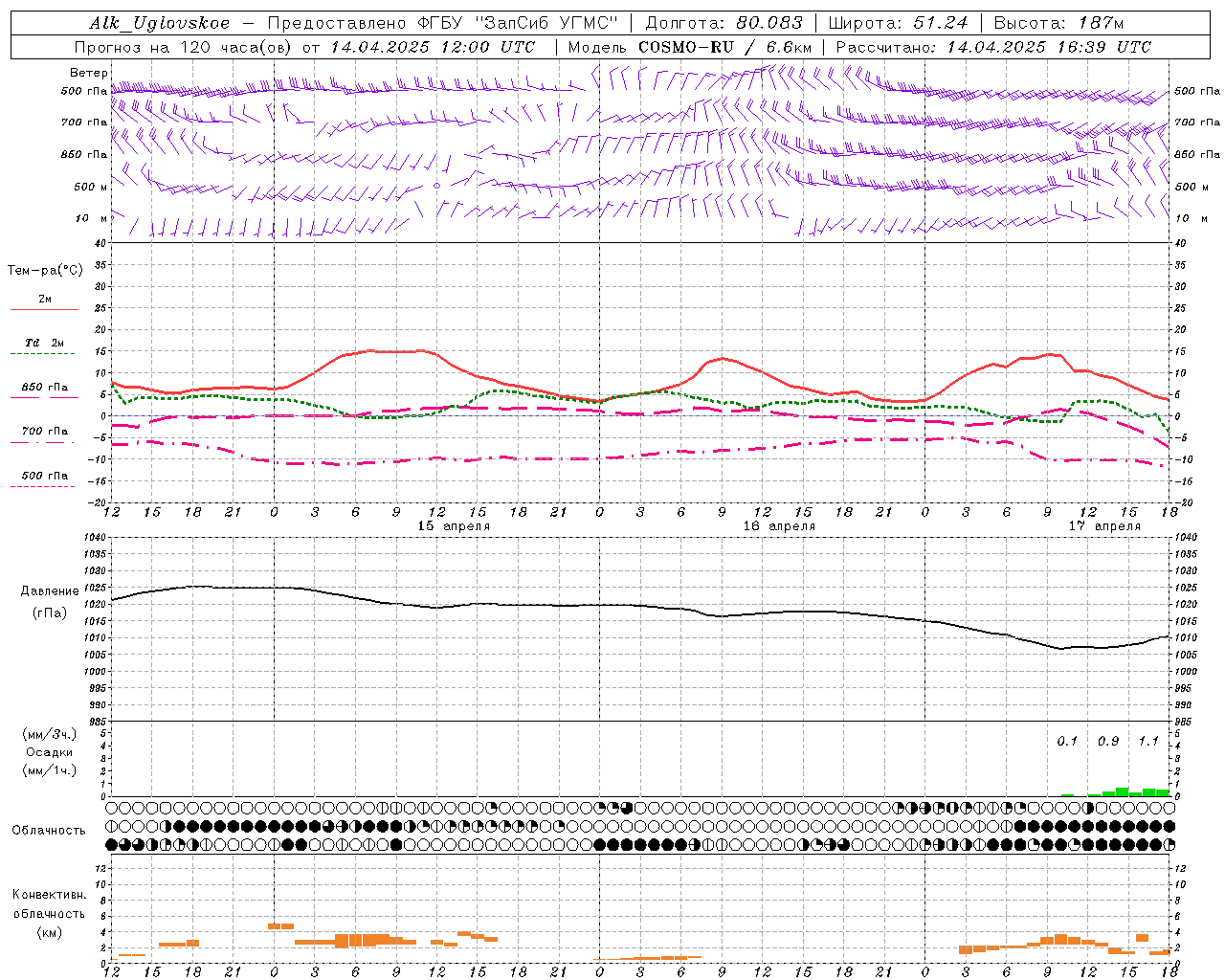The width and height of the screenshot is (1225, 980).
Task: Click the "17 апреля" date label
Action: click(1104, 526)
